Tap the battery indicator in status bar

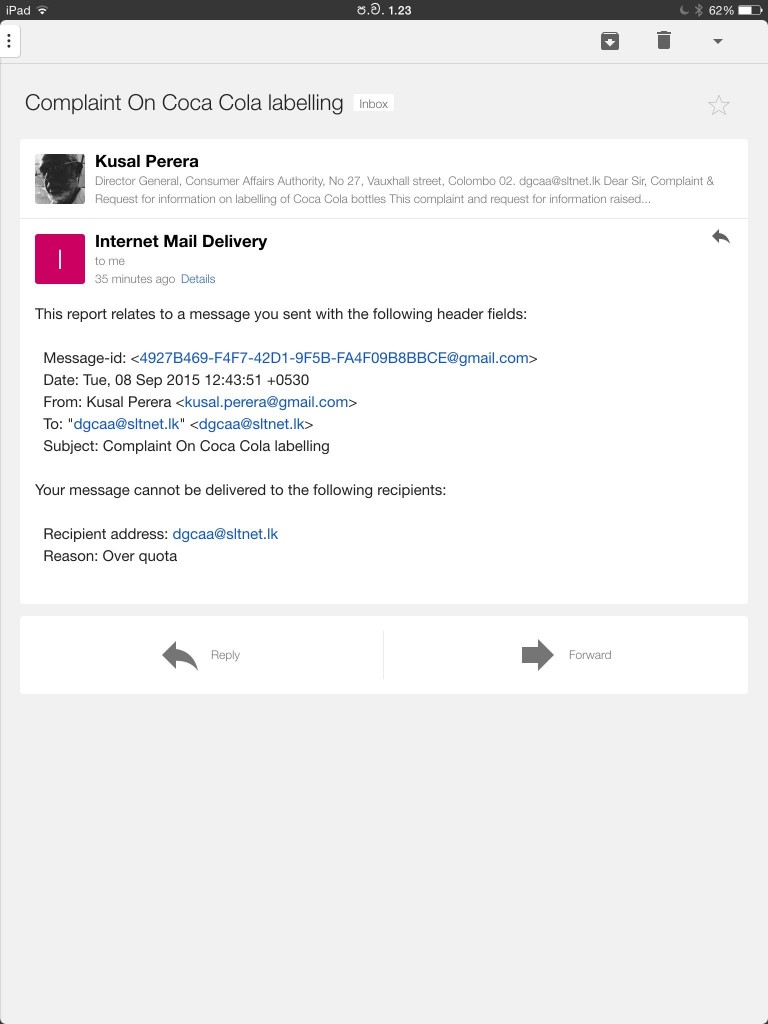[x=750, y=10]
